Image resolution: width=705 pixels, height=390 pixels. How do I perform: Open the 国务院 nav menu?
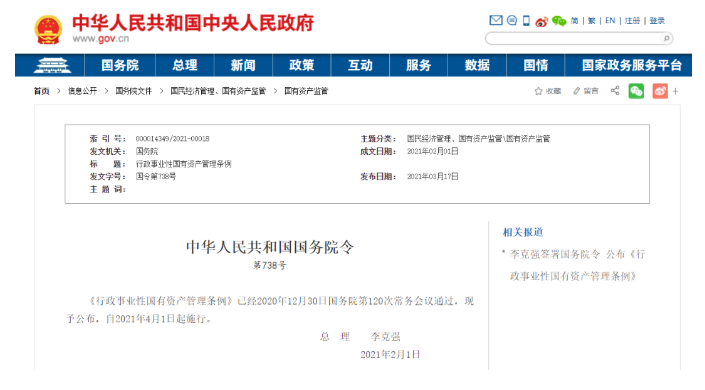(x=120, y=65)
